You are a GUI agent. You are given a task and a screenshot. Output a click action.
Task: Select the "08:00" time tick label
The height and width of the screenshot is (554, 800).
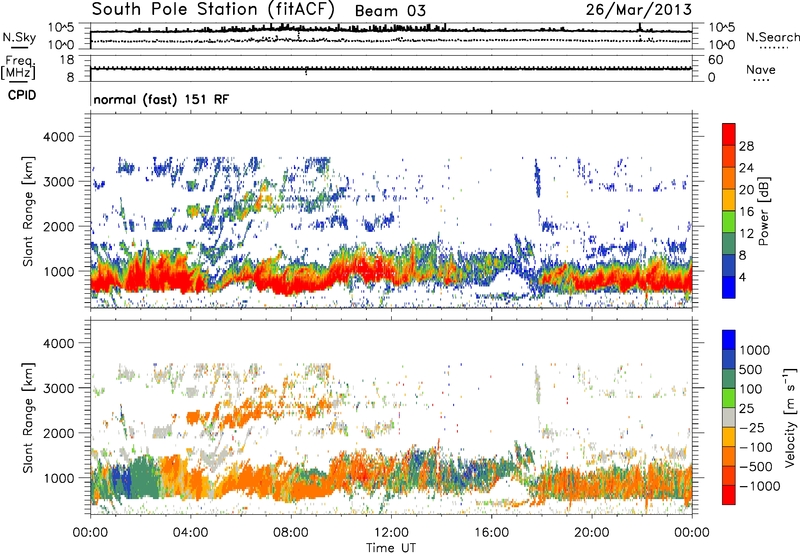(291, 533)
